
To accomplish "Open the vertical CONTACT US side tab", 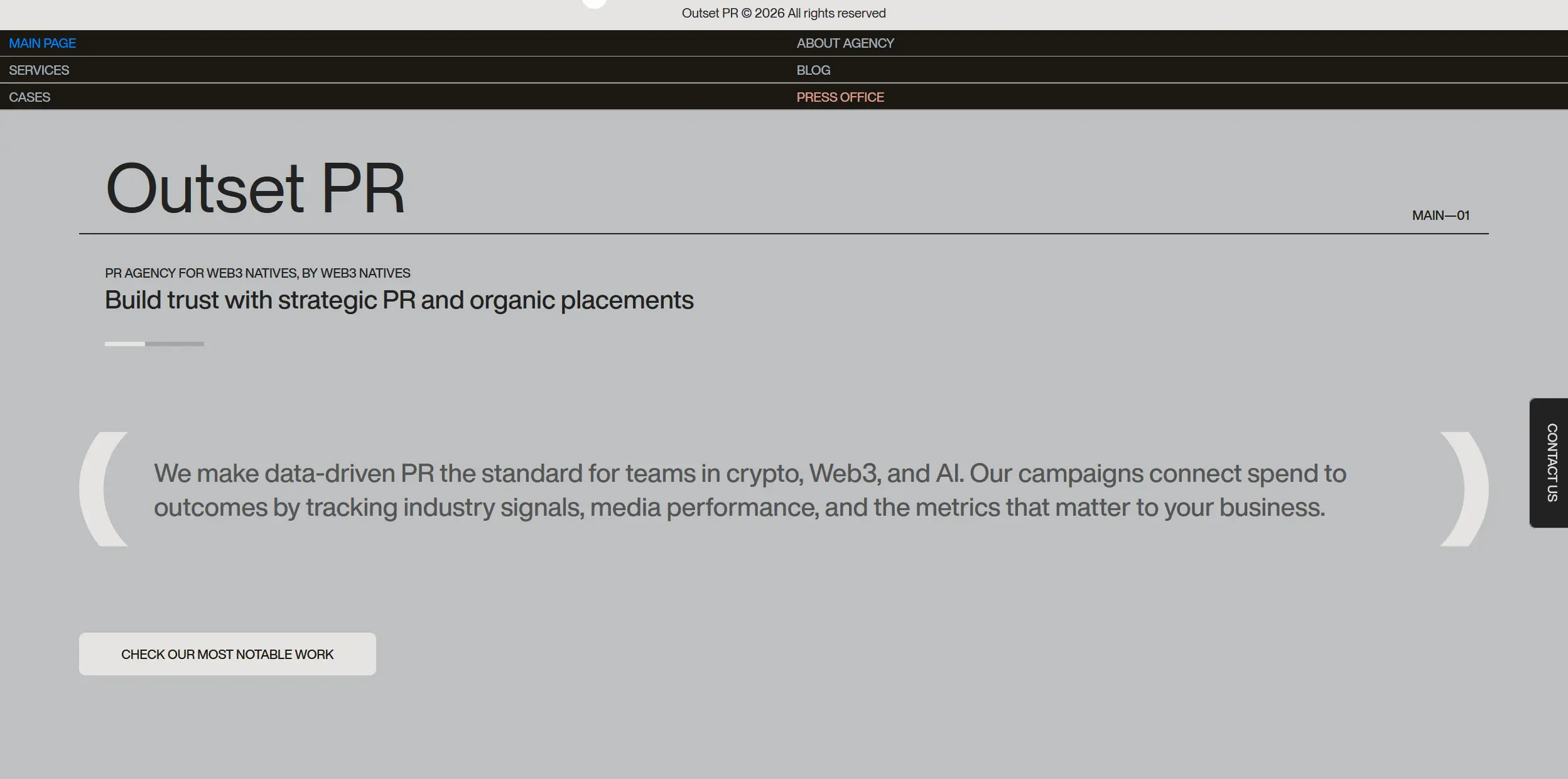I will click(x=1551, y=463).
